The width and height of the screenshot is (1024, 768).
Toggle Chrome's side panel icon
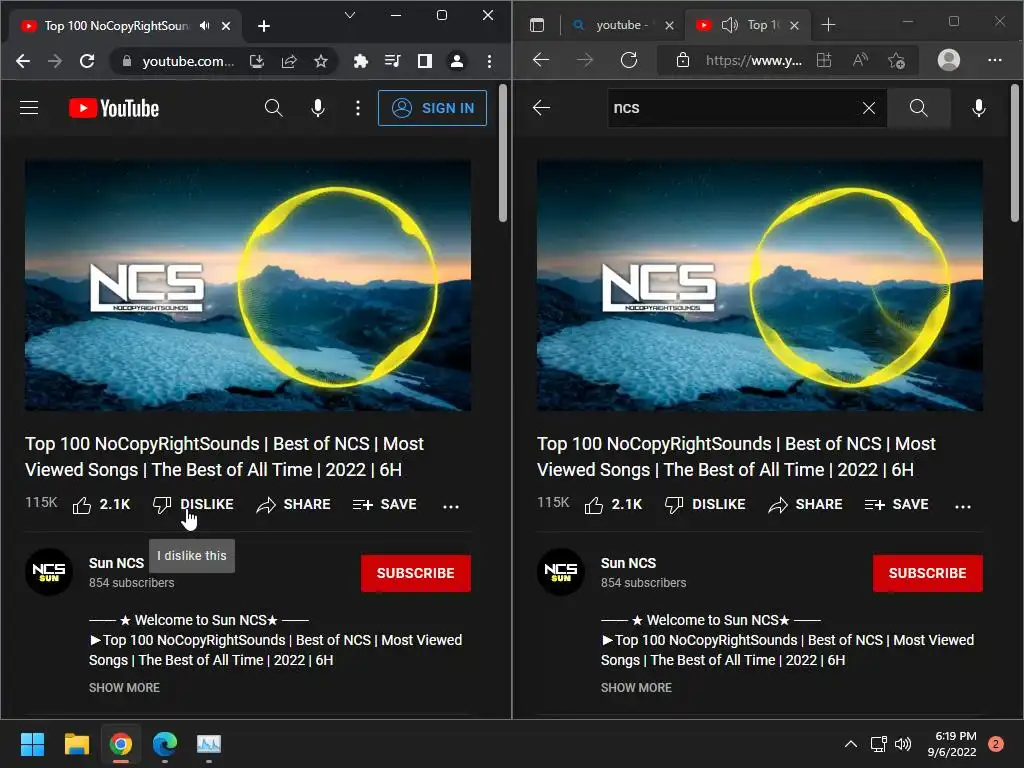tap(424, 61)
